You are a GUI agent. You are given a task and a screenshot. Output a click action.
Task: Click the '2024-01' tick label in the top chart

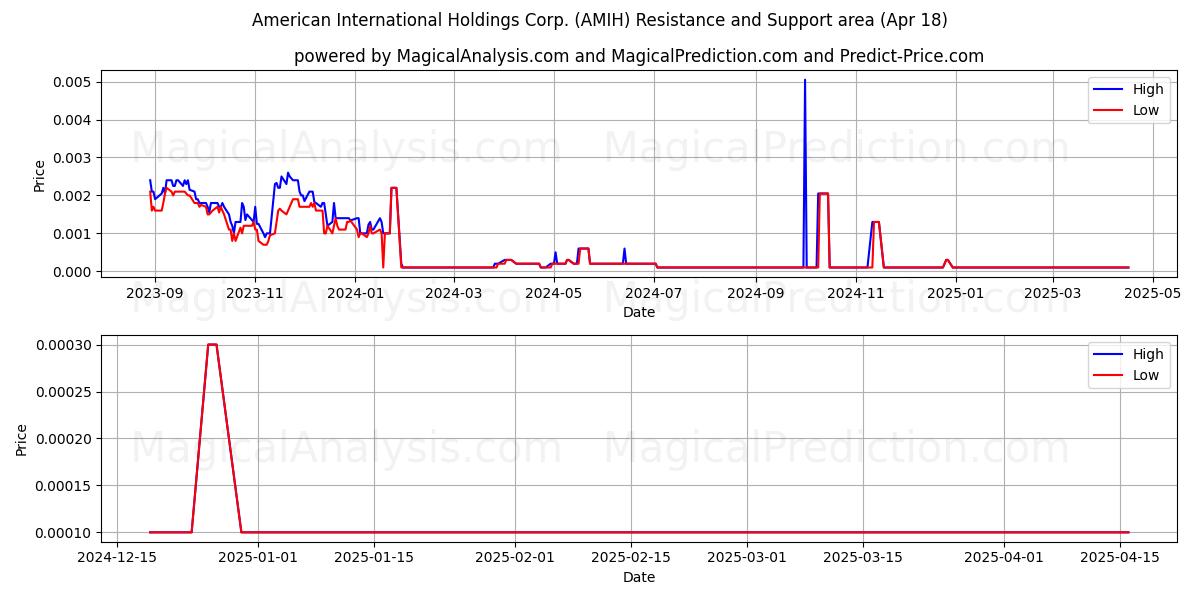coord(356,293)
